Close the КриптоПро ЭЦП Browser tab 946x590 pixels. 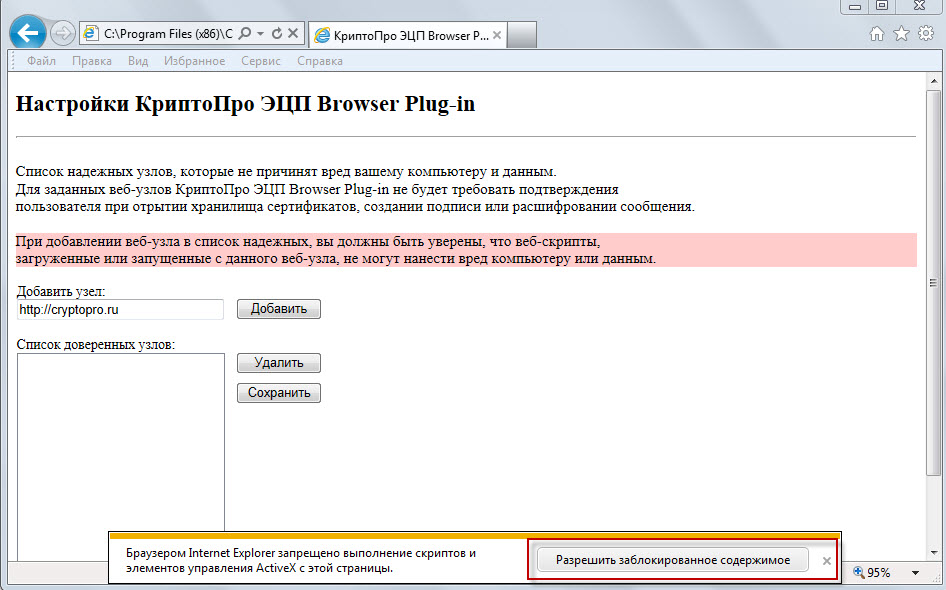[497, 35]
